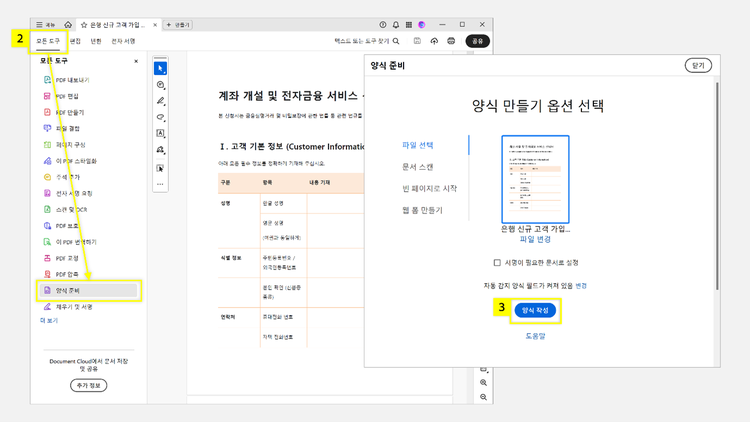Click the text or tool search field
This screenshot has width=750, height=422.
tap(366, 41)
